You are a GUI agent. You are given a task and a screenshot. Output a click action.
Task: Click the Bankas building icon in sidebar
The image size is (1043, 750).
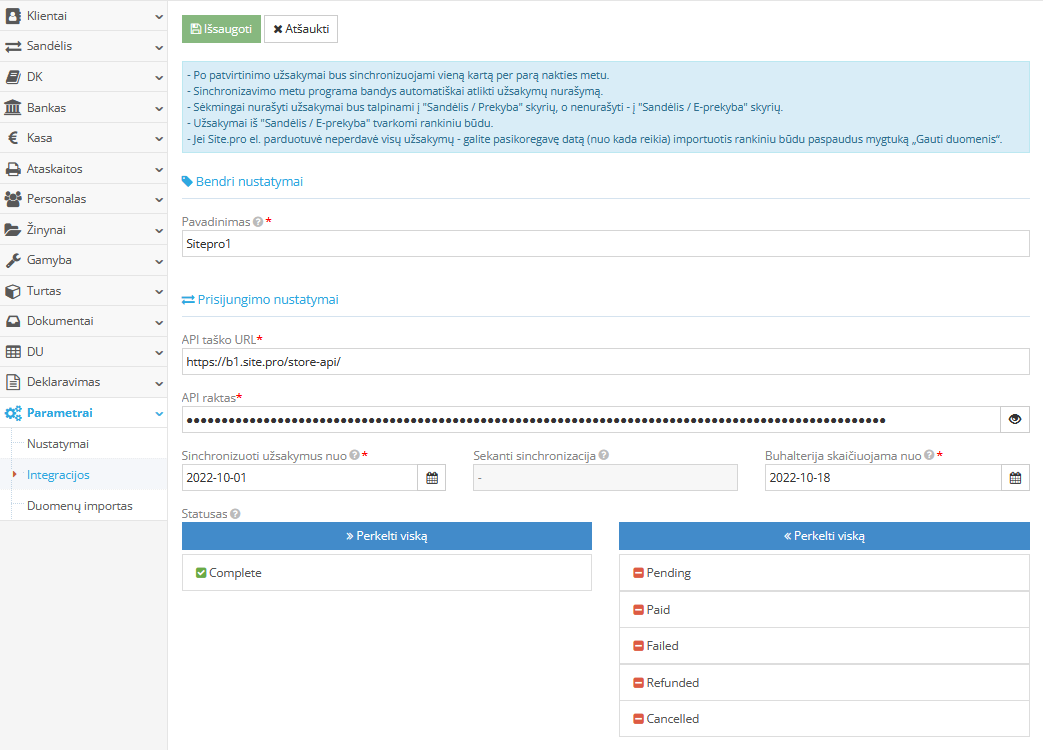[x=13, y=107]
